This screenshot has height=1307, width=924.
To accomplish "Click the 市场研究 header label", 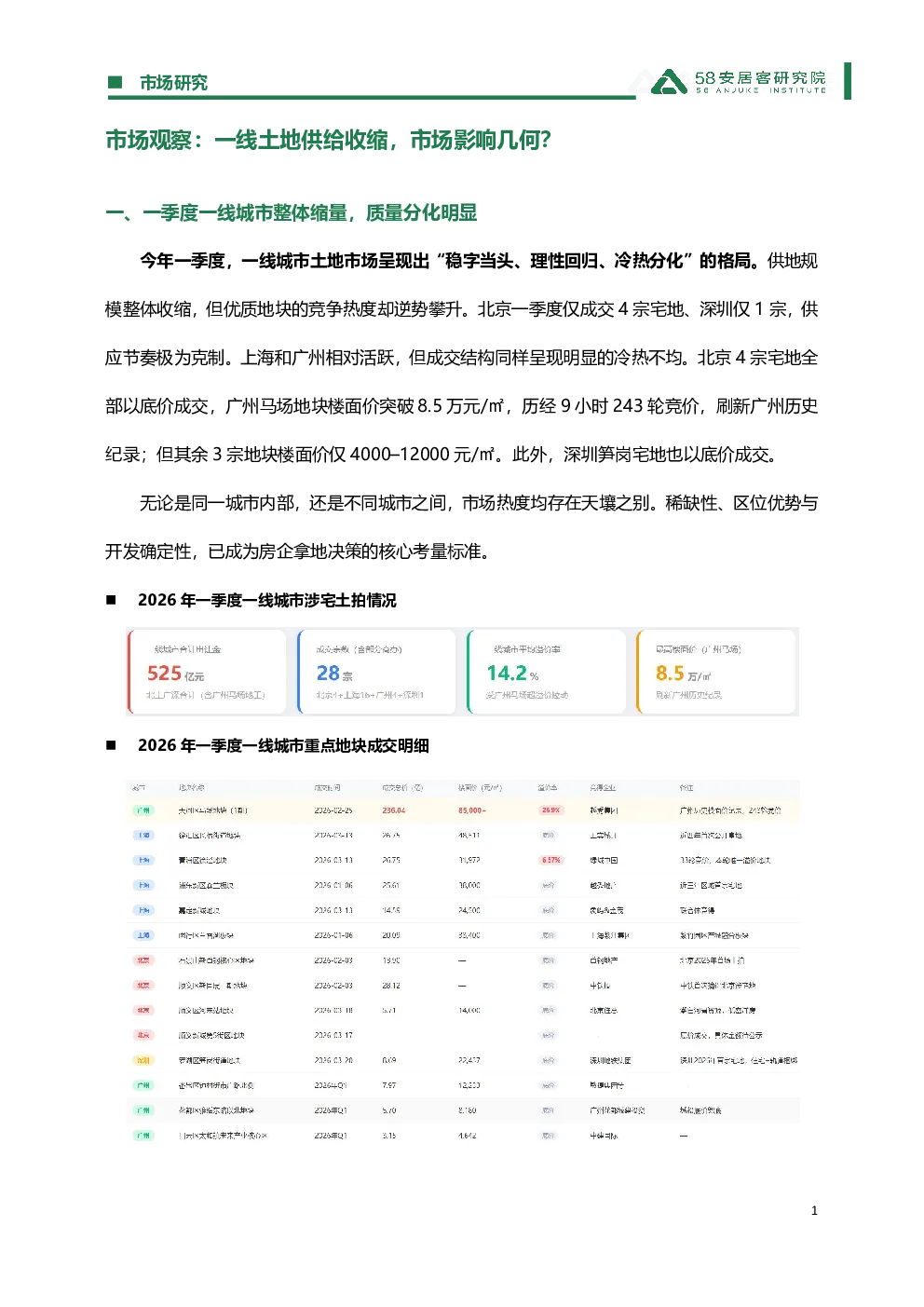I will (x=173, y=83).
